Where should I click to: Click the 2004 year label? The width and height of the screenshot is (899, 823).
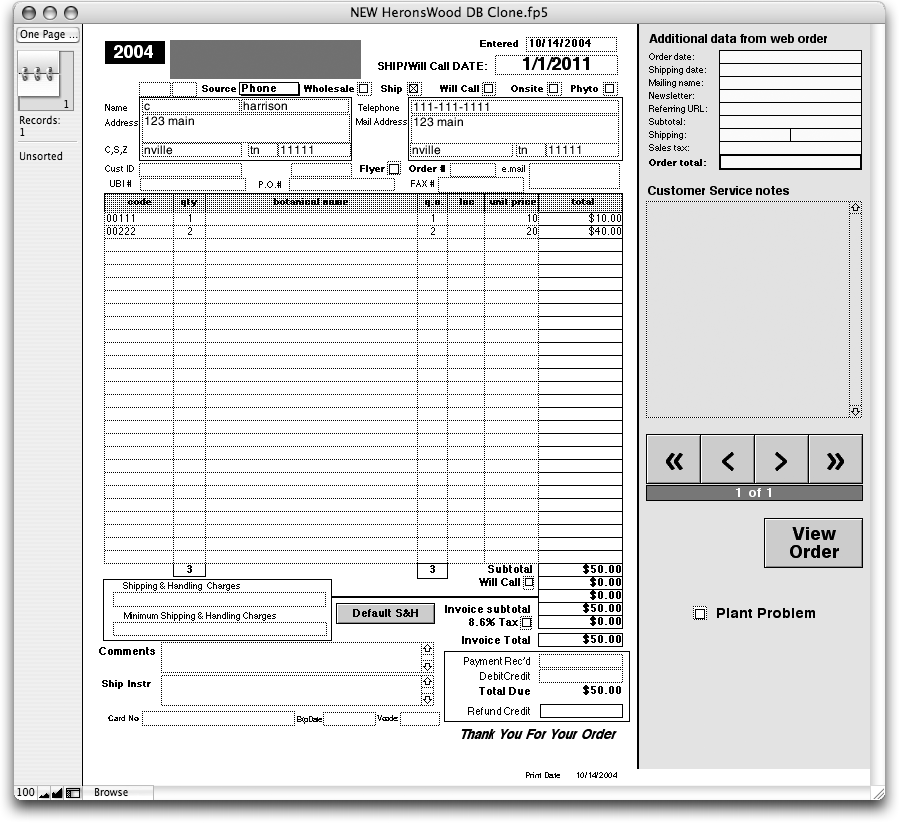pyautogui.click(x=134, y=52)
